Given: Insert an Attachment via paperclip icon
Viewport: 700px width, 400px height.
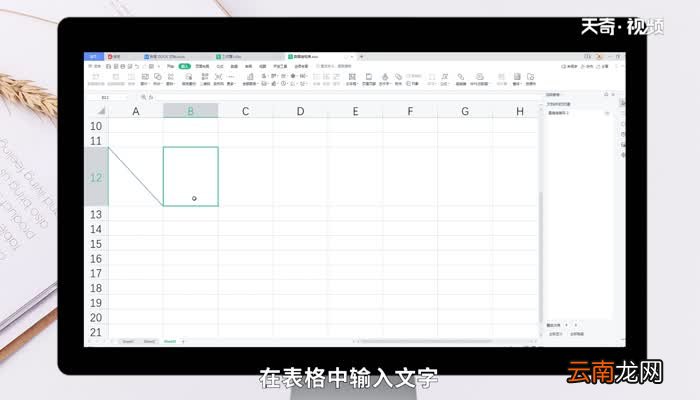Looking at the screenshot, I should pos(398,79).
